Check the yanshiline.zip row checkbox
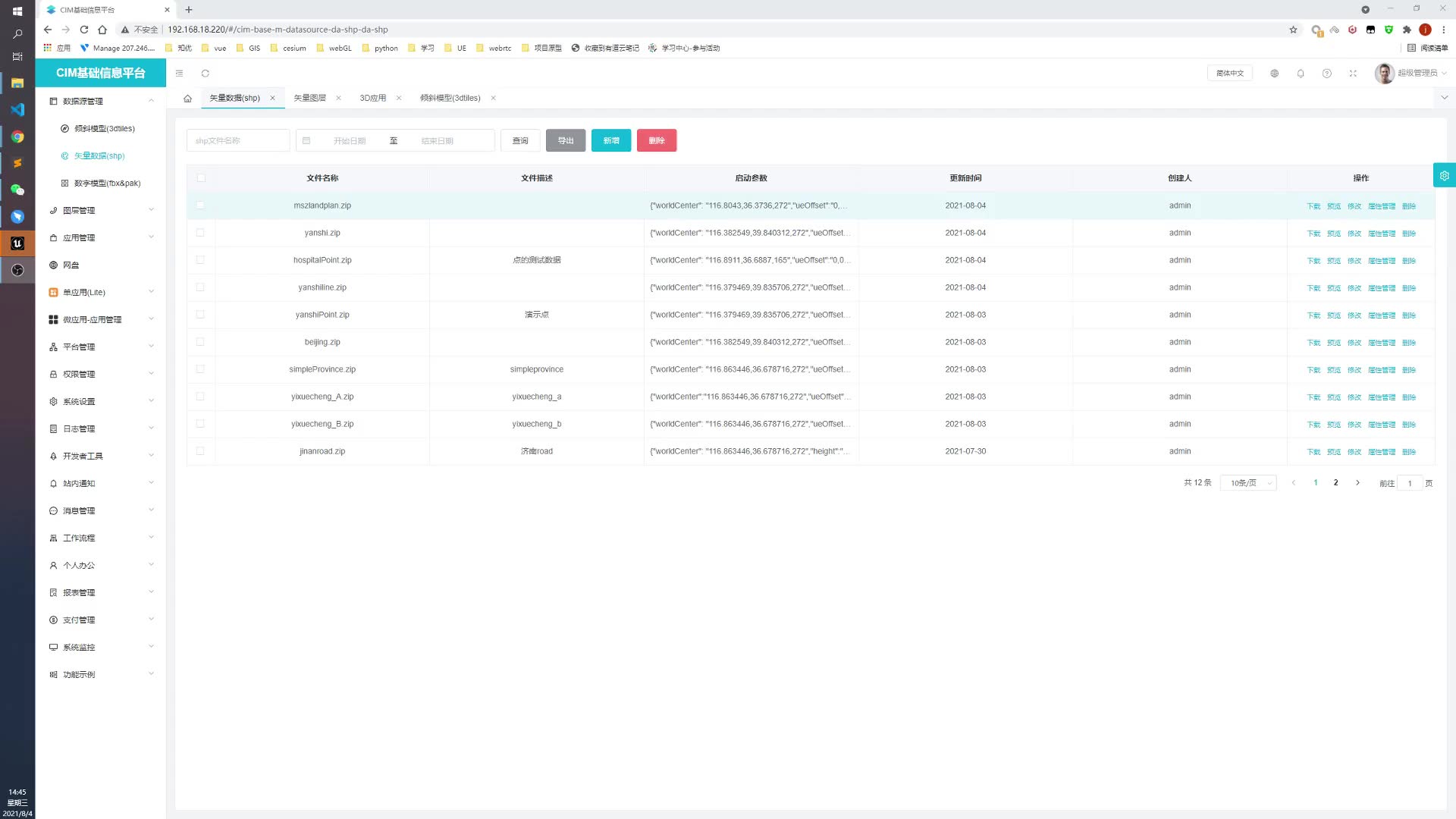Image resolution: width=1456 pixels, height=819 pixels. (200, 287)
